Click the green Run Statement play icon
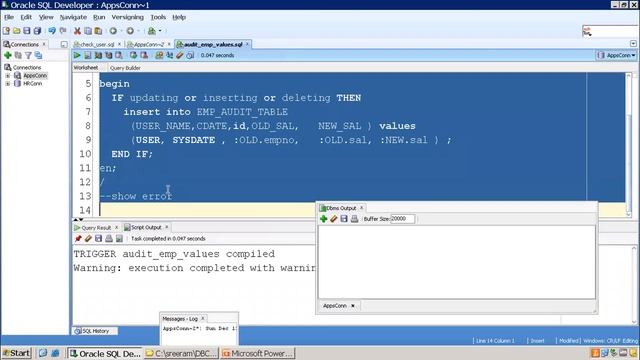The image size is (640, 360). tap(77, 55)
